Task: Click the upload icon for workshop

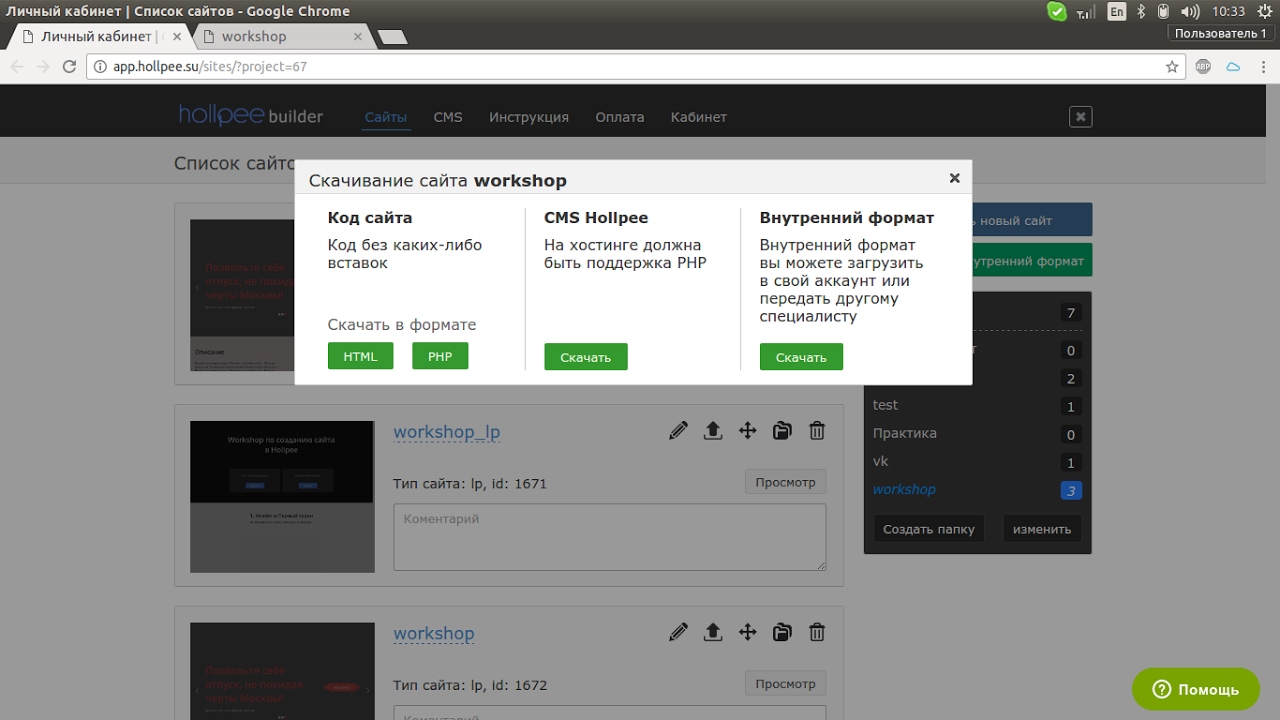Action: click(713, 632)
